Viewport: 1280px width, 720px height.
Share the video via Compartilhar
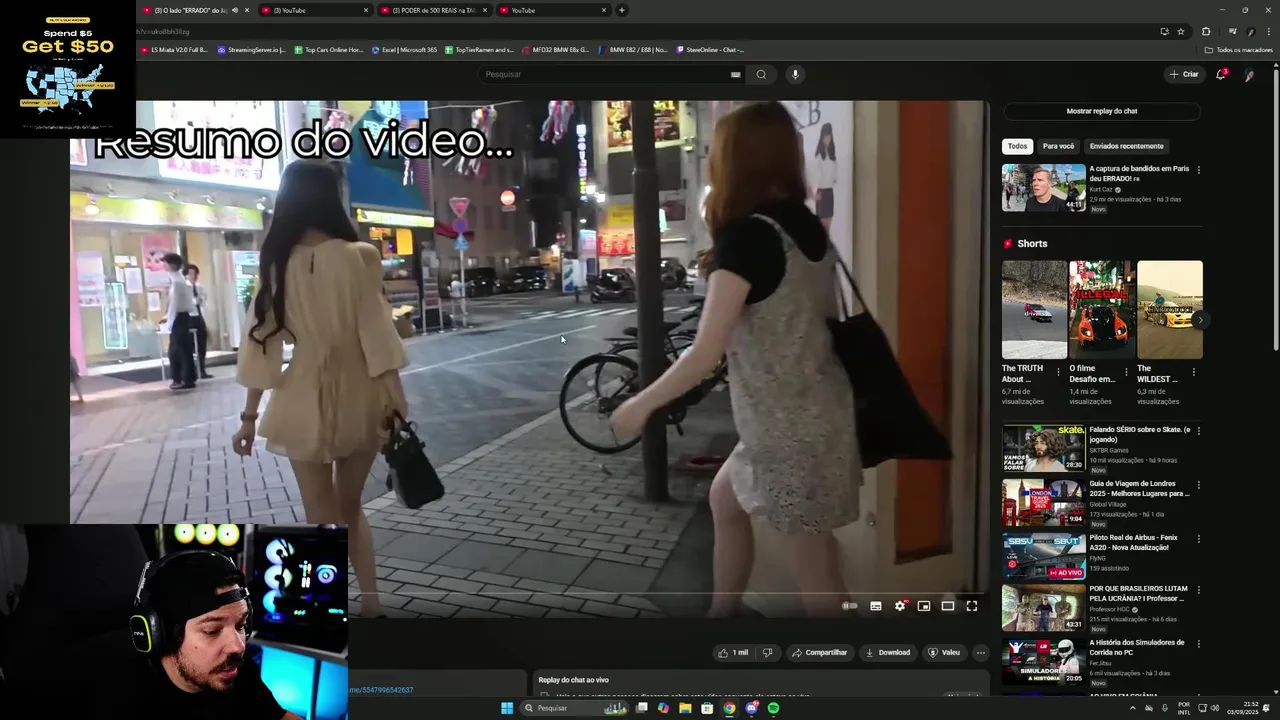(819, 653)
